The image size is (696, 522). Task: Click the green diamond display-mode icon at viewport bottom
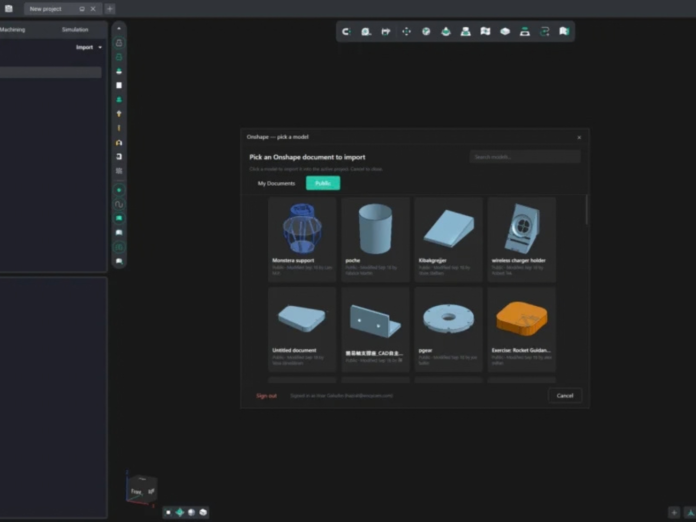click(180, 512)
